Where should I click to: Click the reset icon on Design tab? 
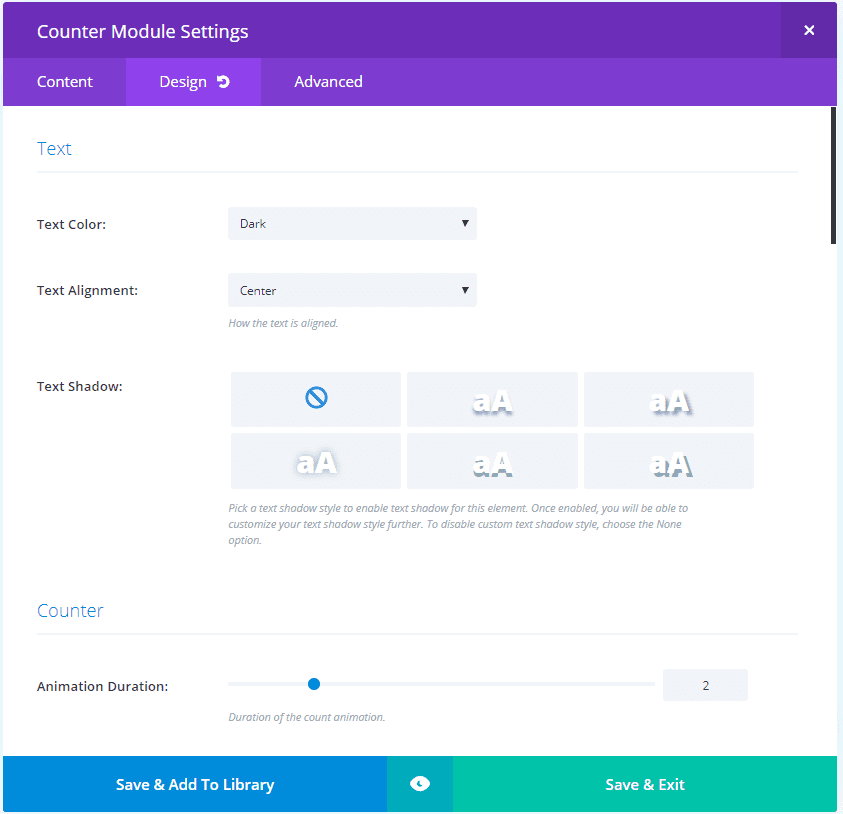click(x=223, y=82)
